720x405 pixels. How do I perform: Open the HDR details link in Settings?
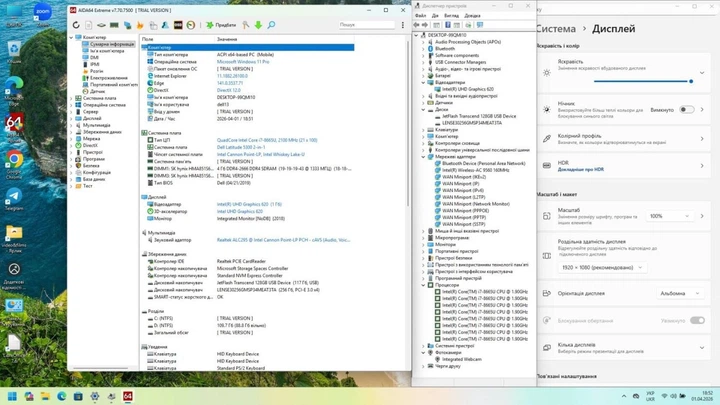[x=581, y=169]
